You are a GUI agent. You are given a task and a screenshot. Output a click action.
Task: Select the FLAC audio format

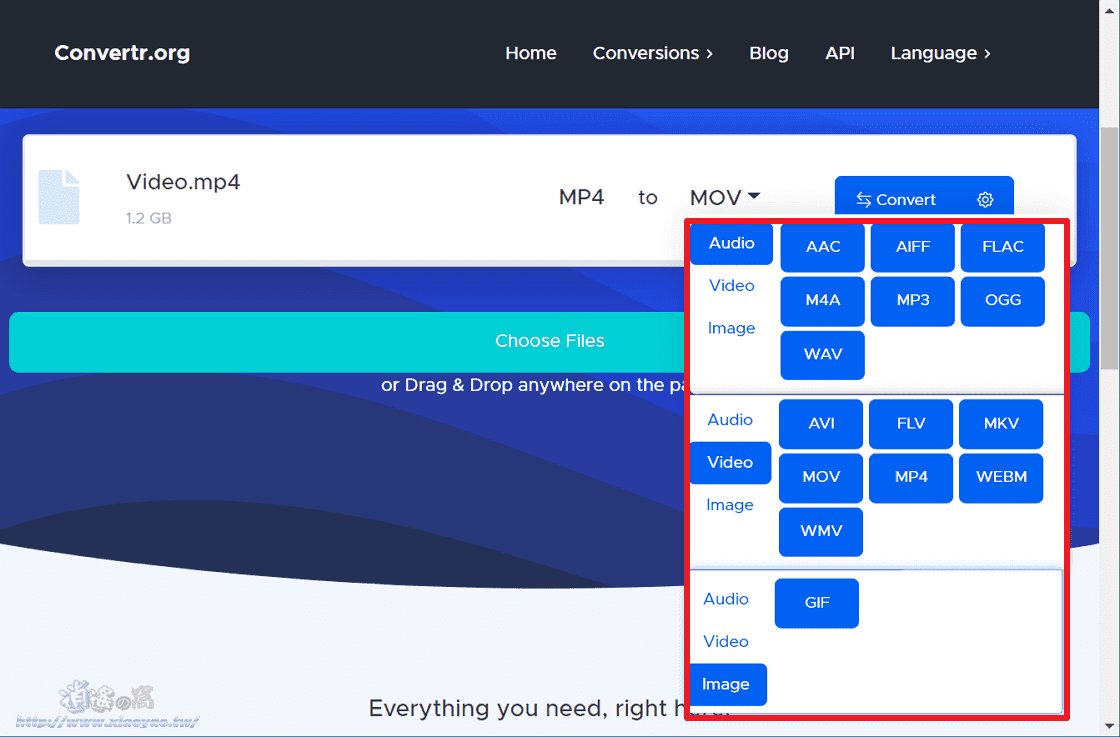pos(1002,247)
